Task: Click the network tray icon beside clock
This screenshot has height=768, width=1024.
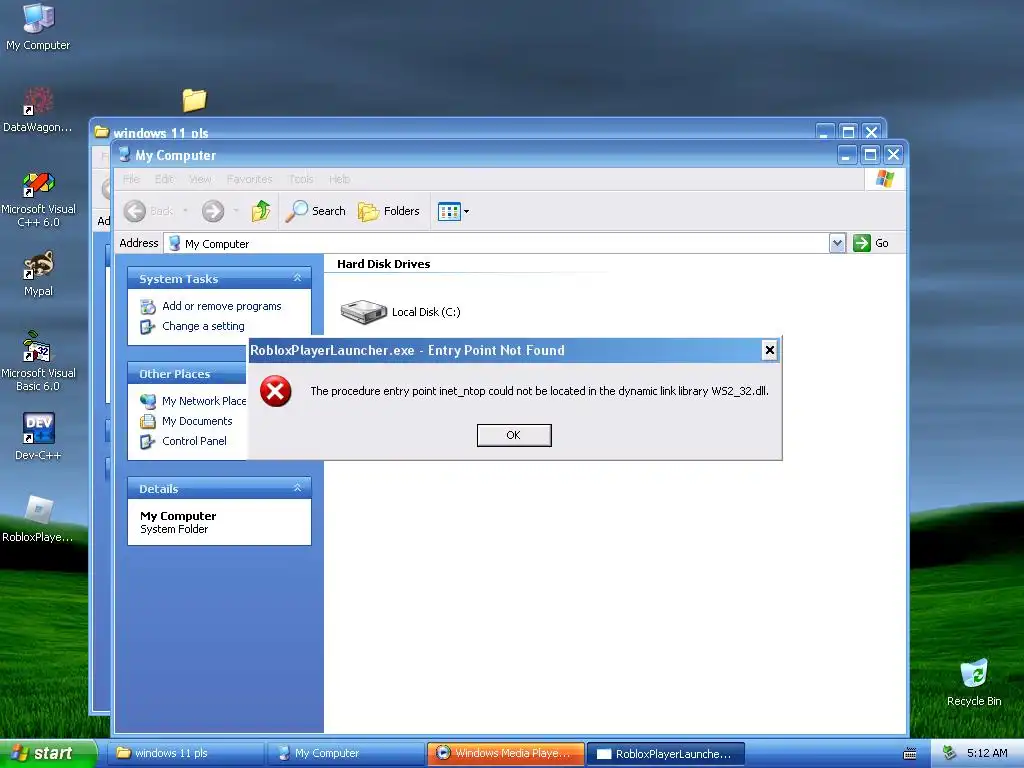Action: (x=950, y=753)
